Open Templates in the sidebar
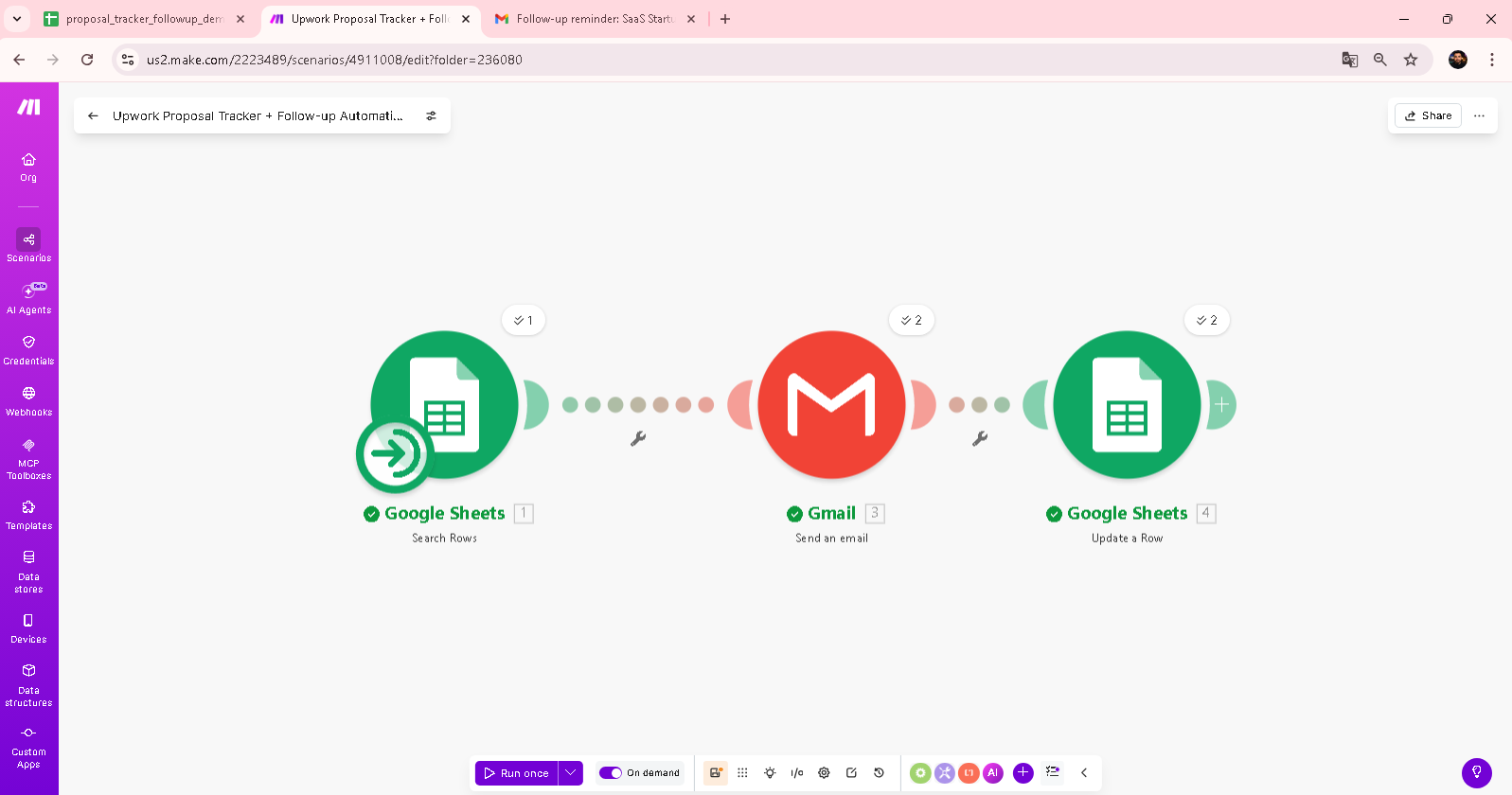 [x=28, y=514]
